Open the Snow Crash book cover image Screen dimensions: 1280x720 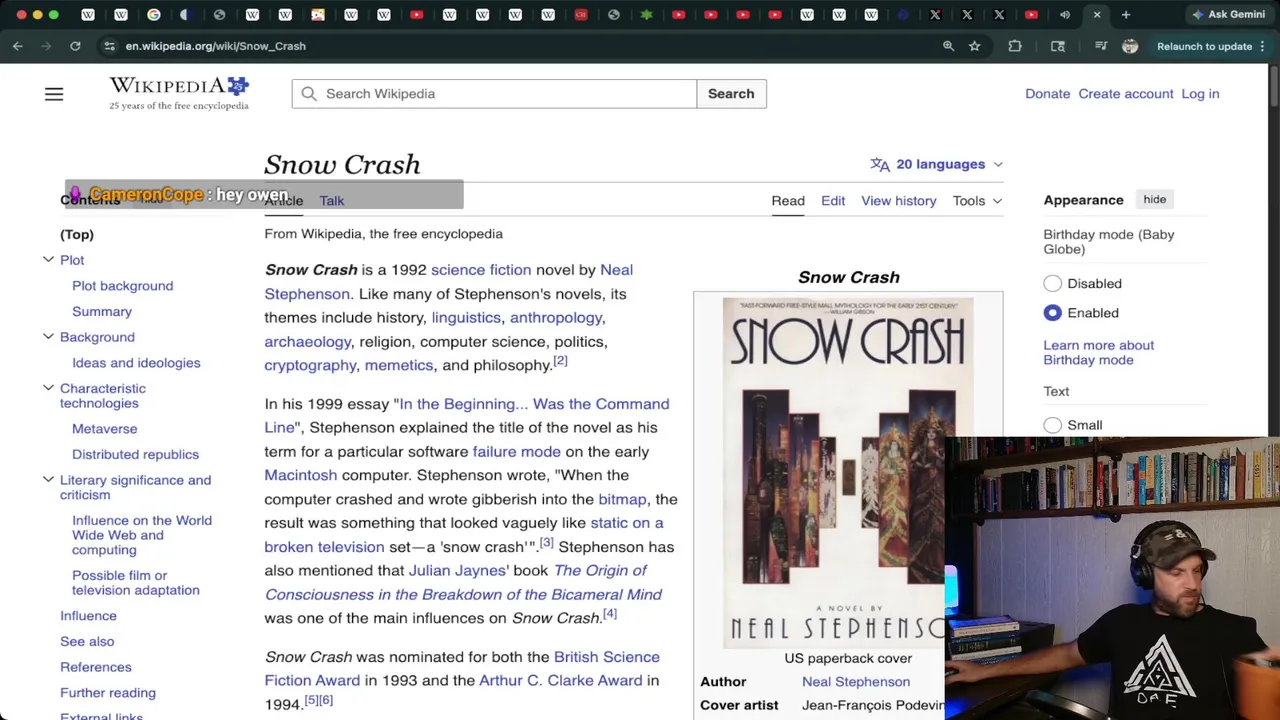coord(848,471)
